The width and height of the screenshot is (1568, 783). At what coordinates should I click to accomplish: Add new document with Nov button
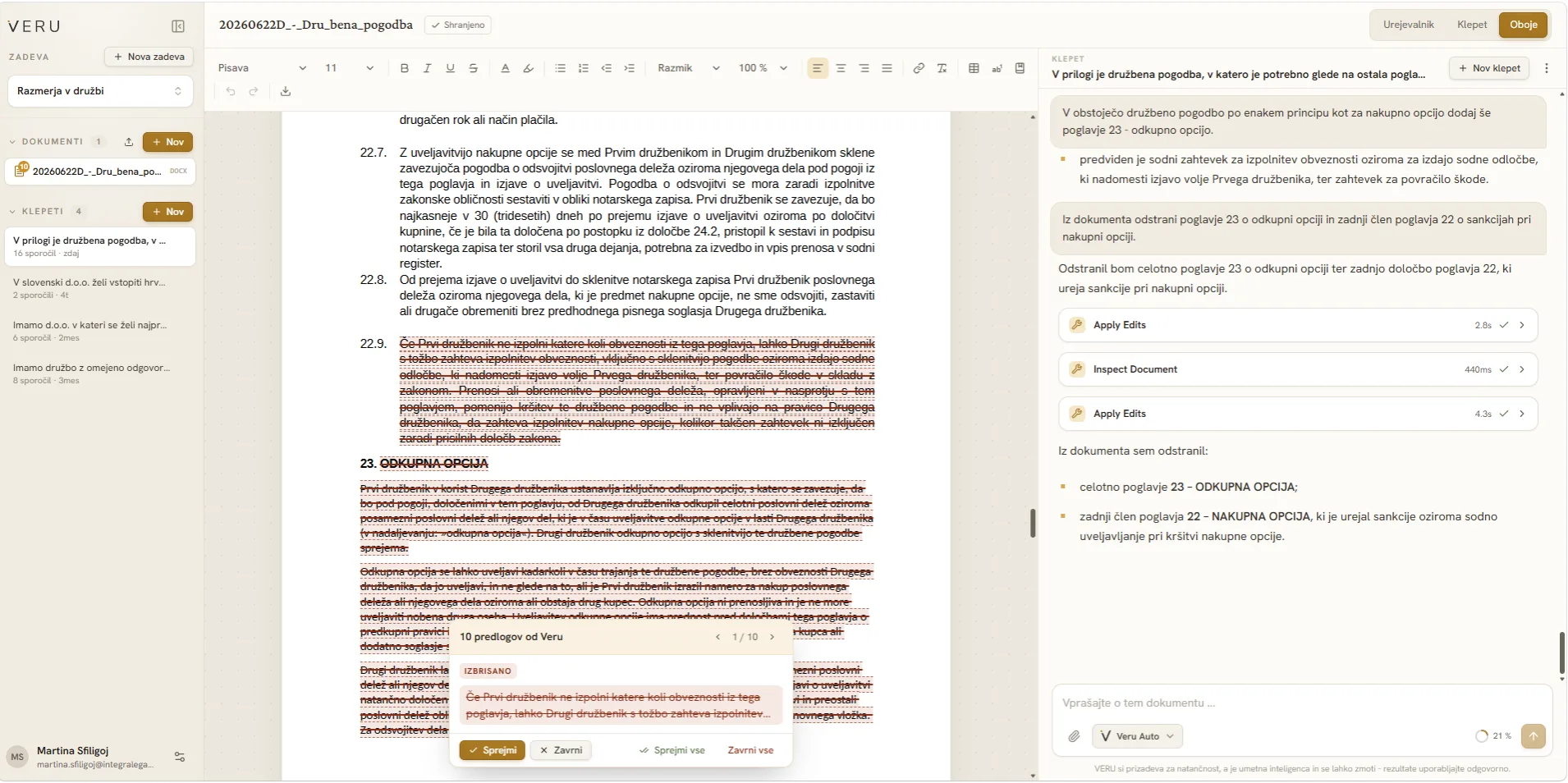click(167, 142)
